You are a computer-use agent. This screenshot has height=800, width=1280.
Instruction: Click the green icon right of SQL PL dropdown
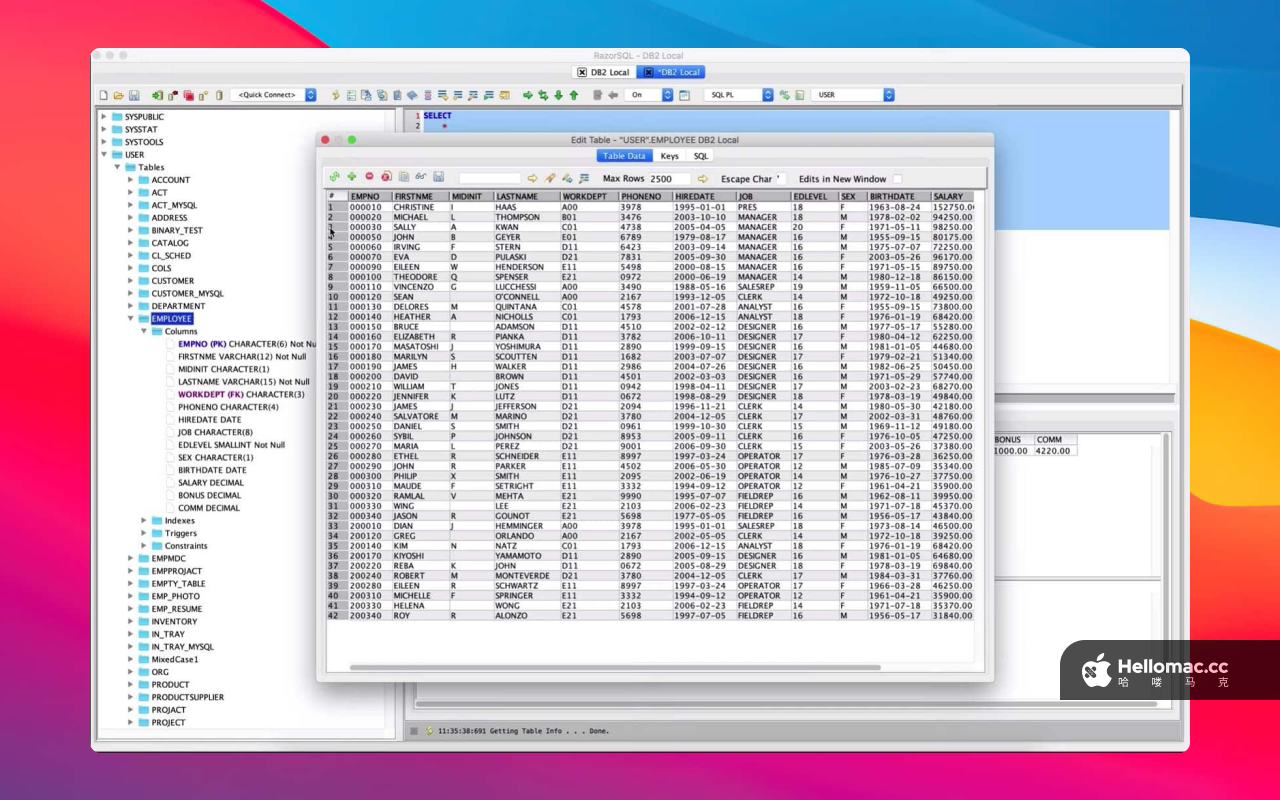(785, 95)
